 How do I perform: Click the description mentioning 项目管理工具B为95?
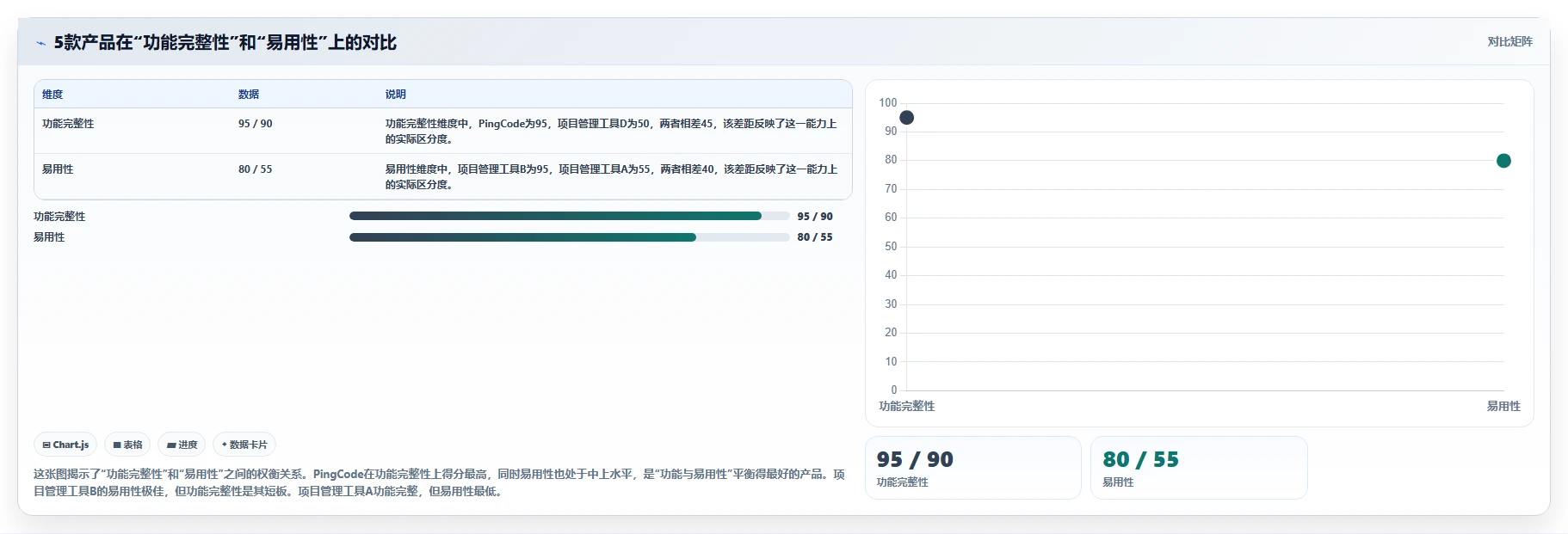[x=611, y=177]
